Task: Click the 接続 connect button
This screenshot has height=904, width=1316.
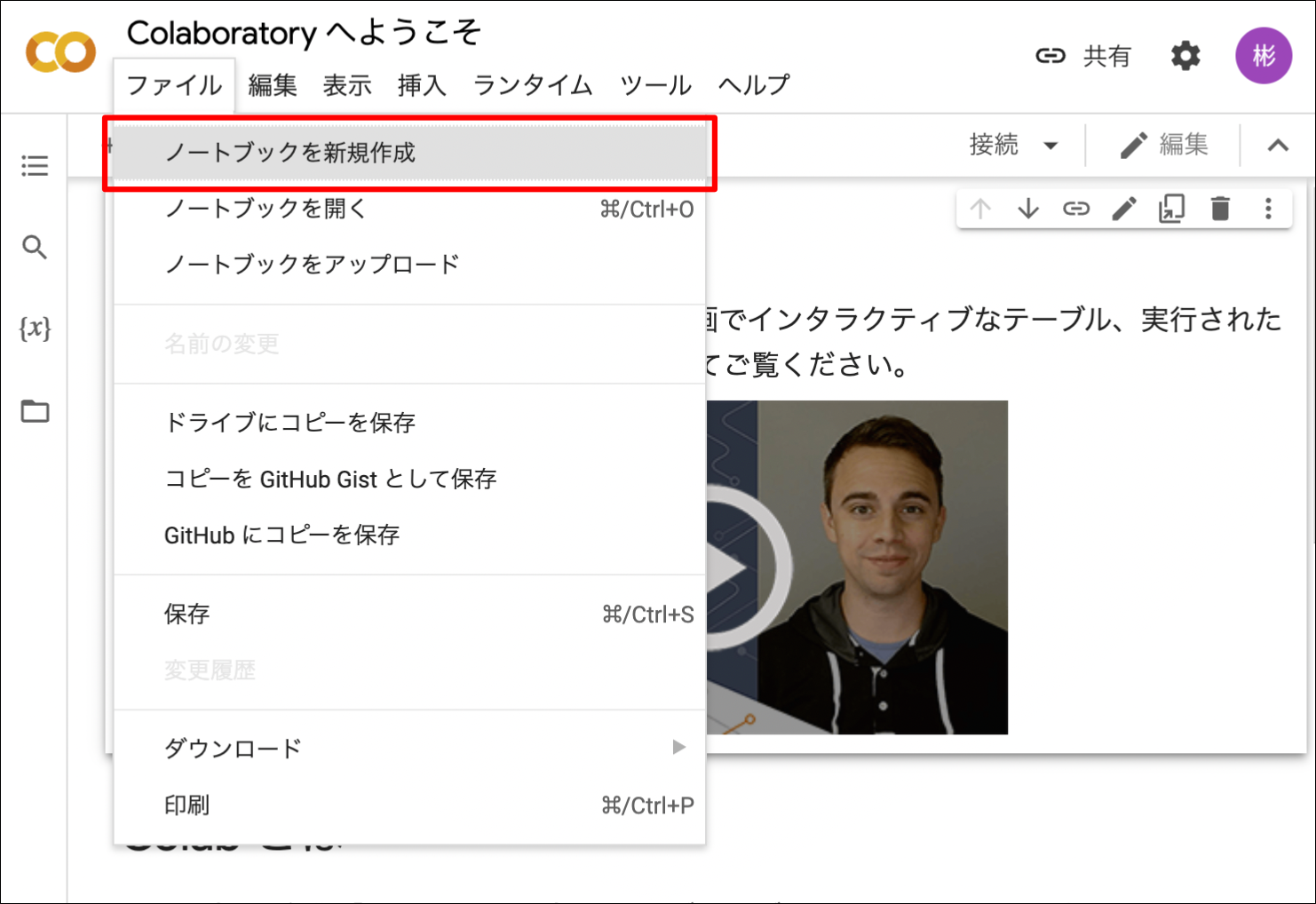Action: [x=994, y=145]
